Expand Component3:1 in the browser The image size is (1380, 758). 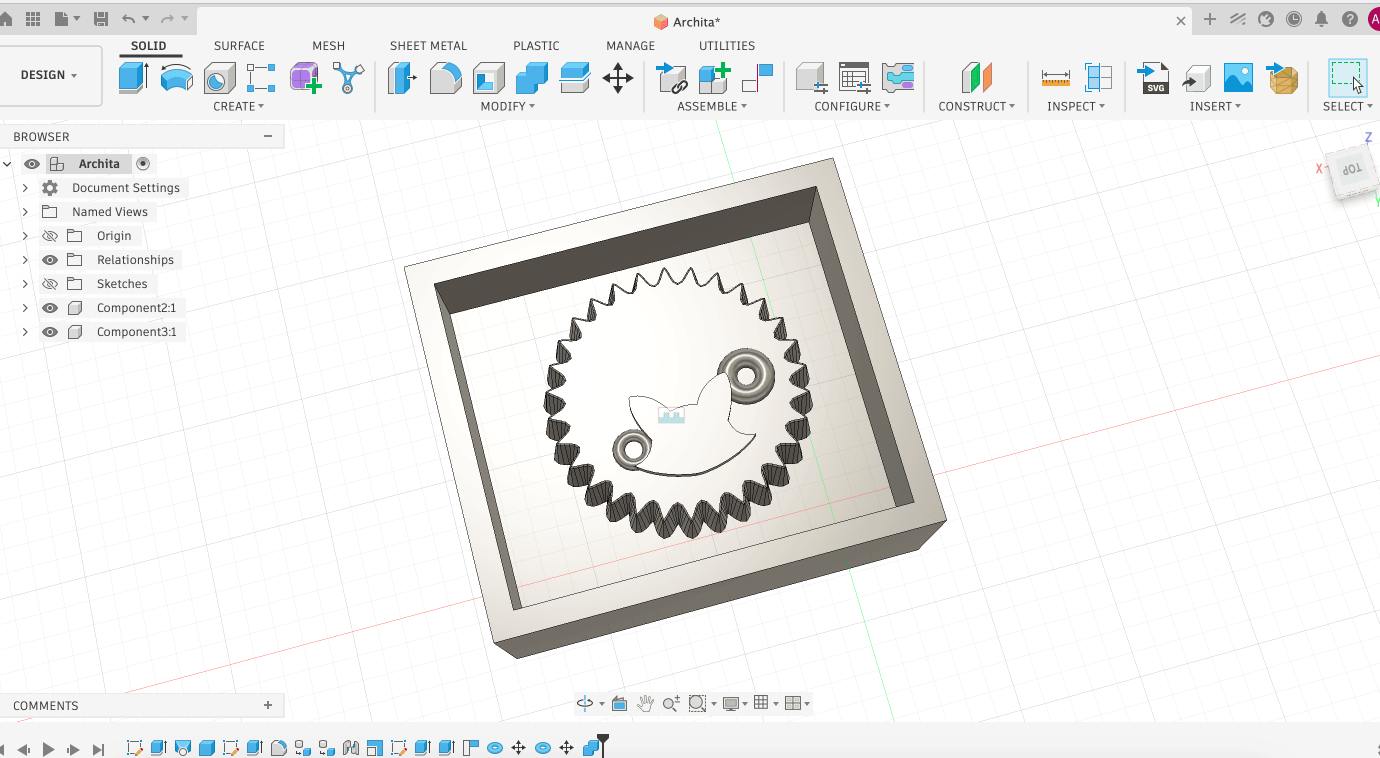[25, 332]
